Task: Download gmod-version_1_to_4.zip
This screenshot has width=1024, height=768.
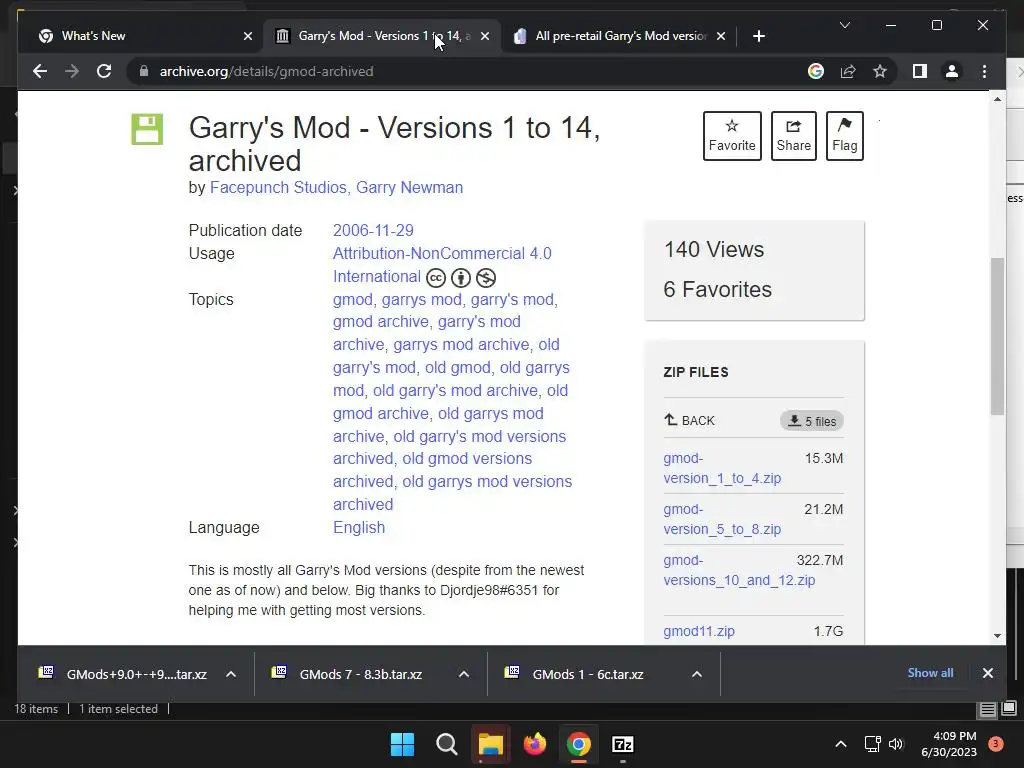Action: click(722, 468)
